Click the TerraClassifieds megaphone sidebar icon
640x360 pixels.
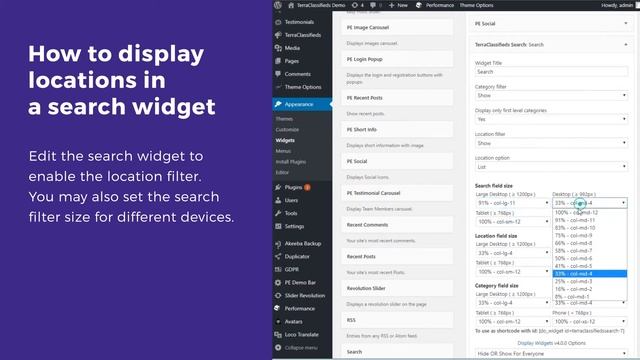(x=278, y=35)
